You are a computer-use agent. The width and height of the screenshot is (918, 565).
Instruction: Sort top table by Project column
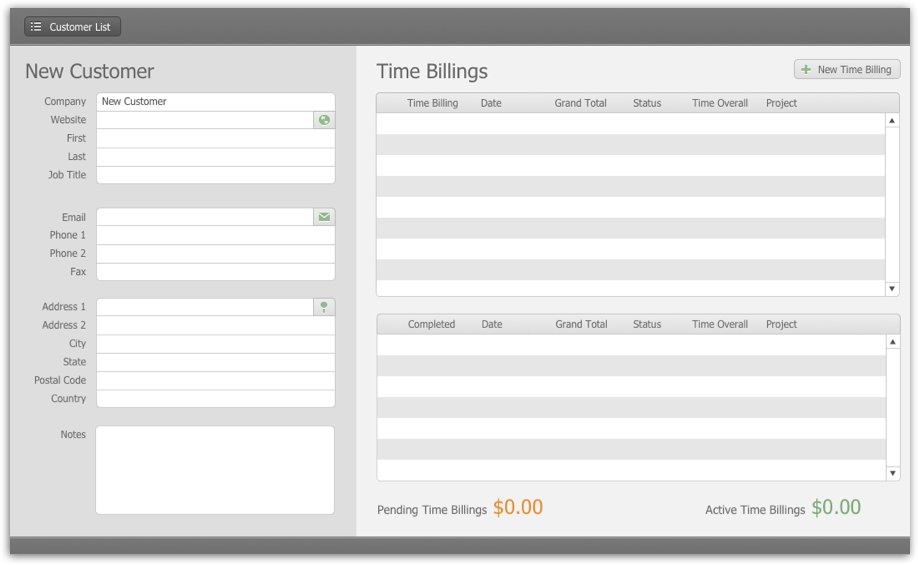point(781,103)
